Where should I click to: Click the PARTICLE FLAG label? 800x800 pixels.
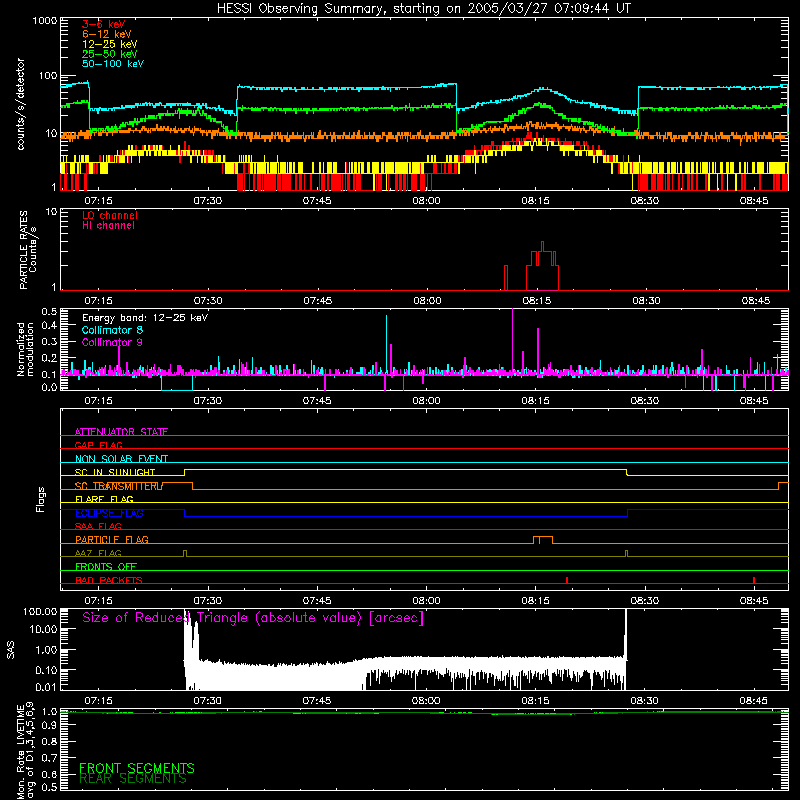(112, 539)
